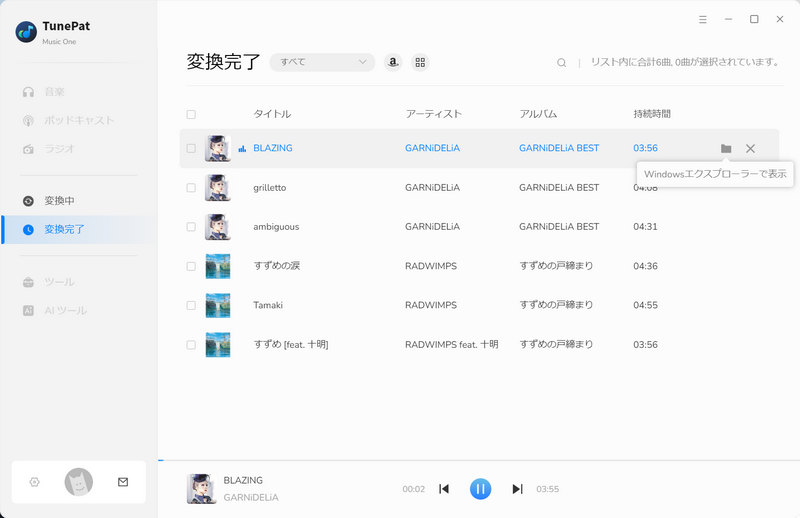The image size is (800, 518).
Task: Click the radio icon in sidebar
Action: tap(29, 149)
